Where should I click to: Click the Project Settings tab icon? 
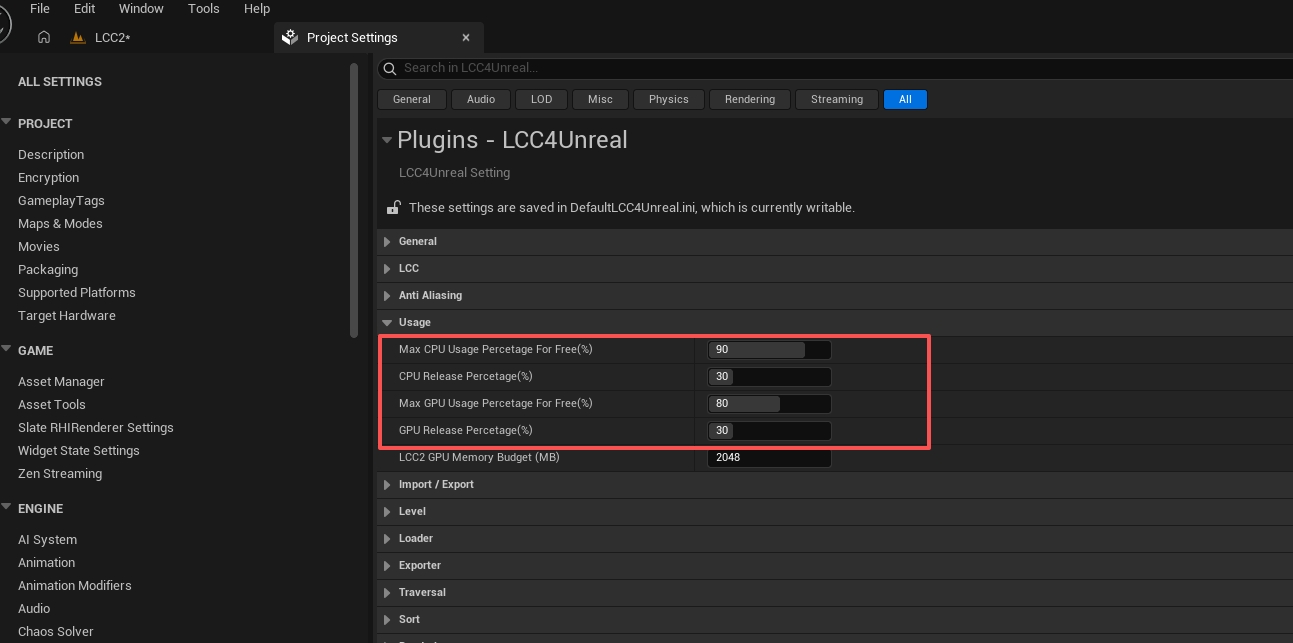tap(290, 37)
